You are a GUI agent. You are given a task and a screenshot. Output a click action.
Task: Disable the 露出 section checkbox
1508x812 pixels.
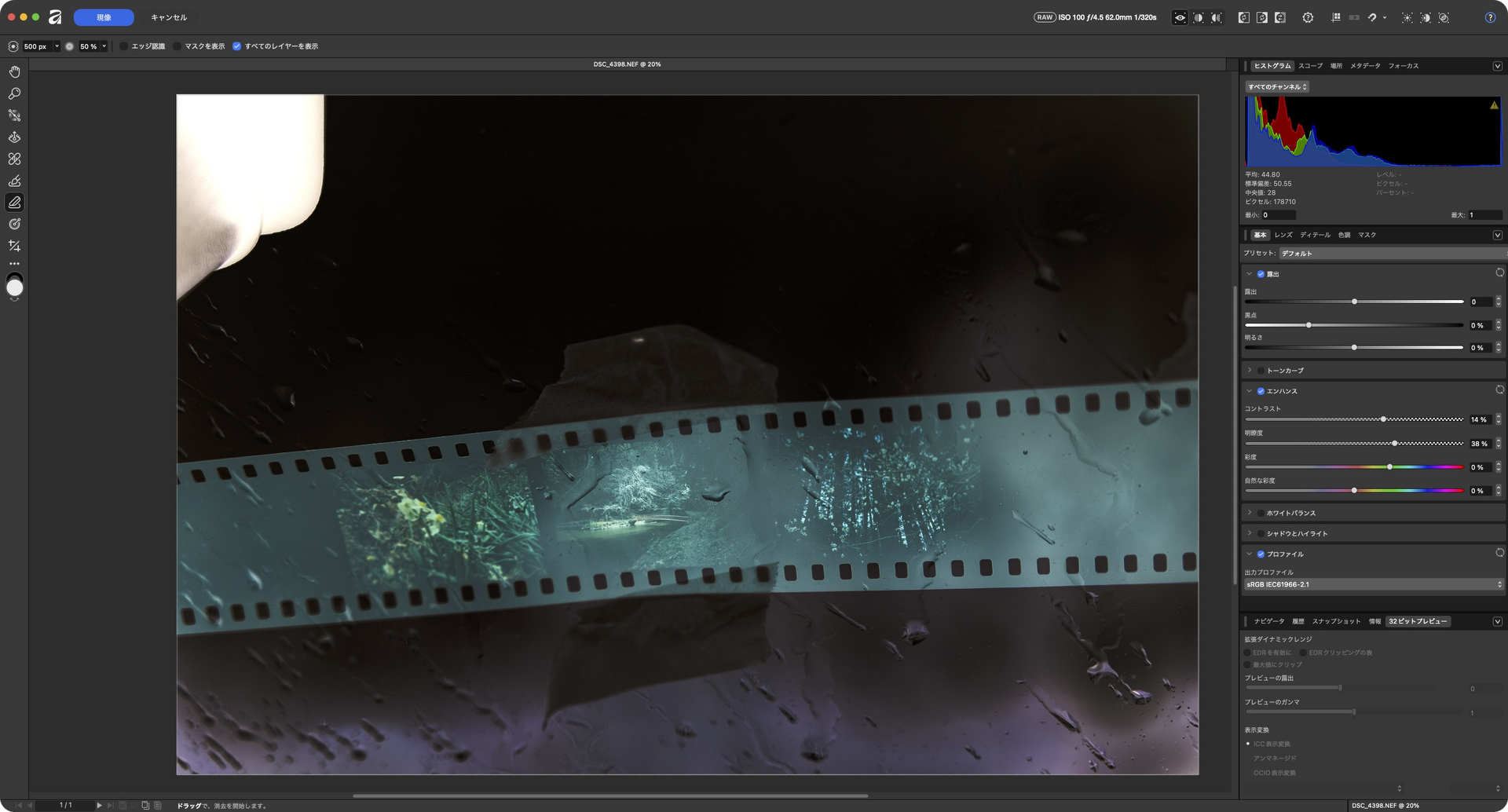[1261, 274]
